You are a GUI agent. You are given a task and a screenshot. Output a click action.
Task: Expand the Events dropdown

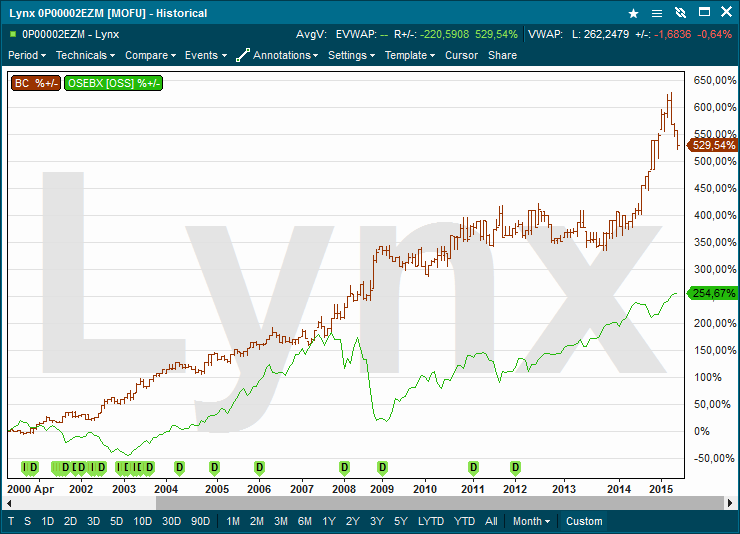[206, 55]
